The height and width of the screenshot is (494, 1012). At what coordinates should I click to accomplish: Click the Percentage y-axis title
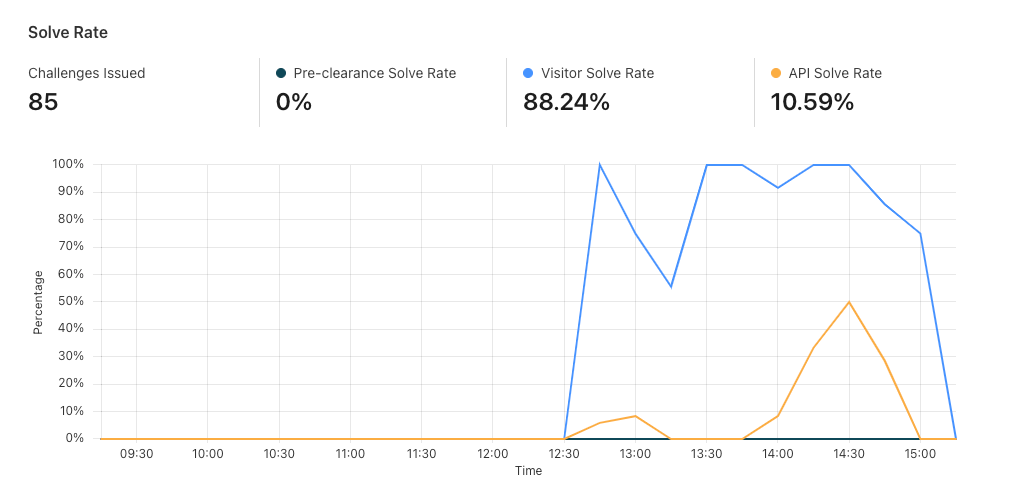(x=38, y=301)
